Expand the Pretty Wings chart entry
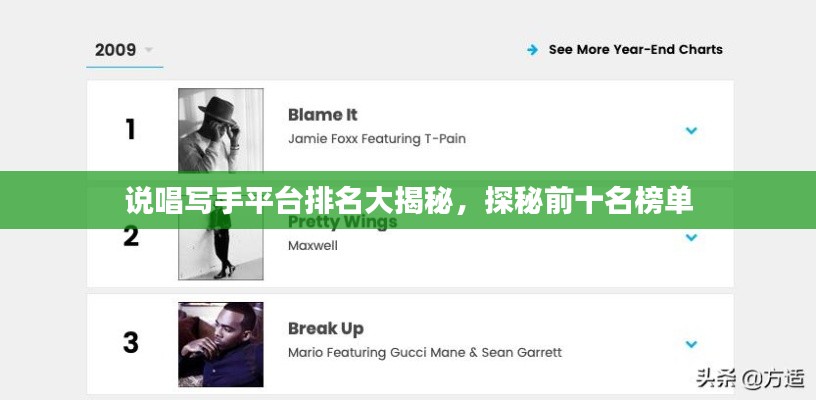 690,238
